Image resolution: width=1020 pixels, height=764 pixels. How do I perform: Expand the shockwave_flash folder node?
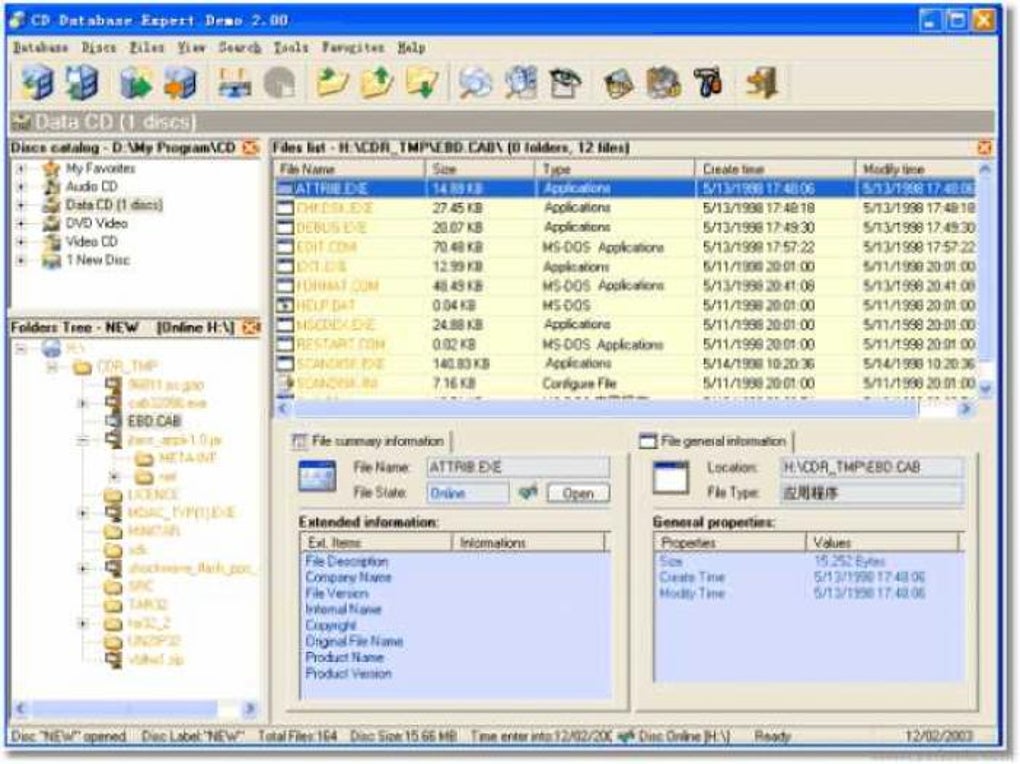83,569
